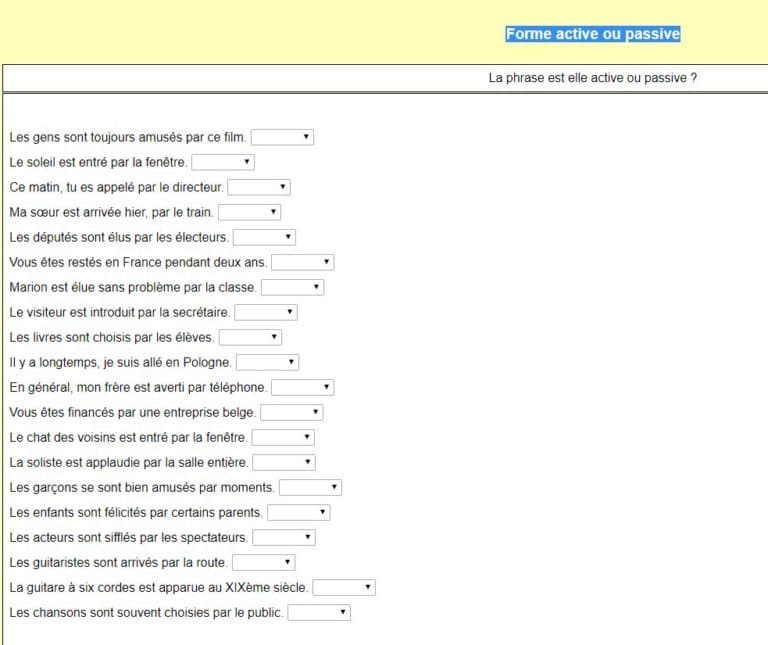Open dropdown for "Les garçons se sont bien amusés"
Viewport: 768px width, 645px height.
tap(310, 487)
